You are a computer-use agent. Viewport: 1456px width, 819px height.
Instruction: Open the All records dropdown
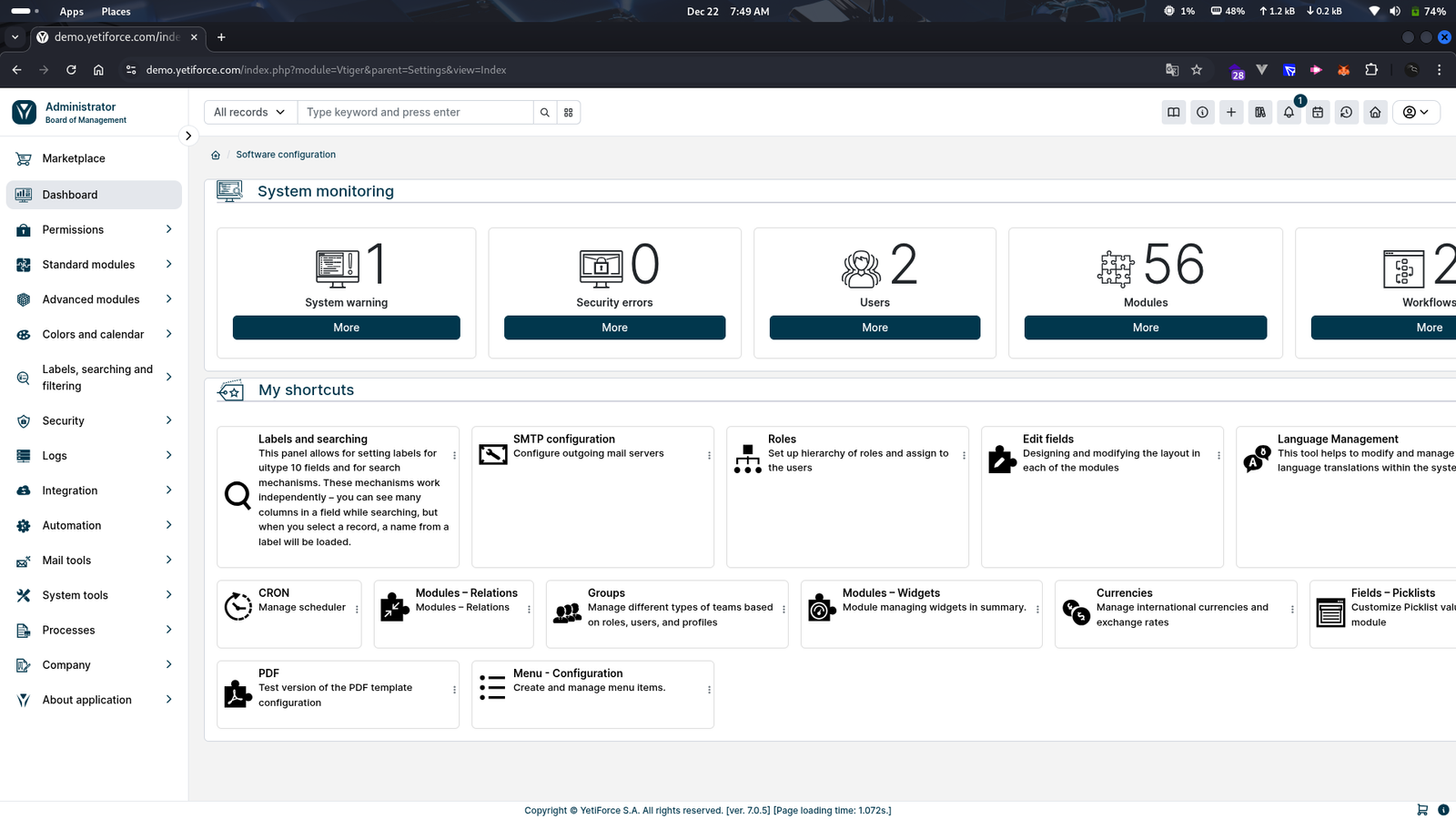tap(249, 113)
